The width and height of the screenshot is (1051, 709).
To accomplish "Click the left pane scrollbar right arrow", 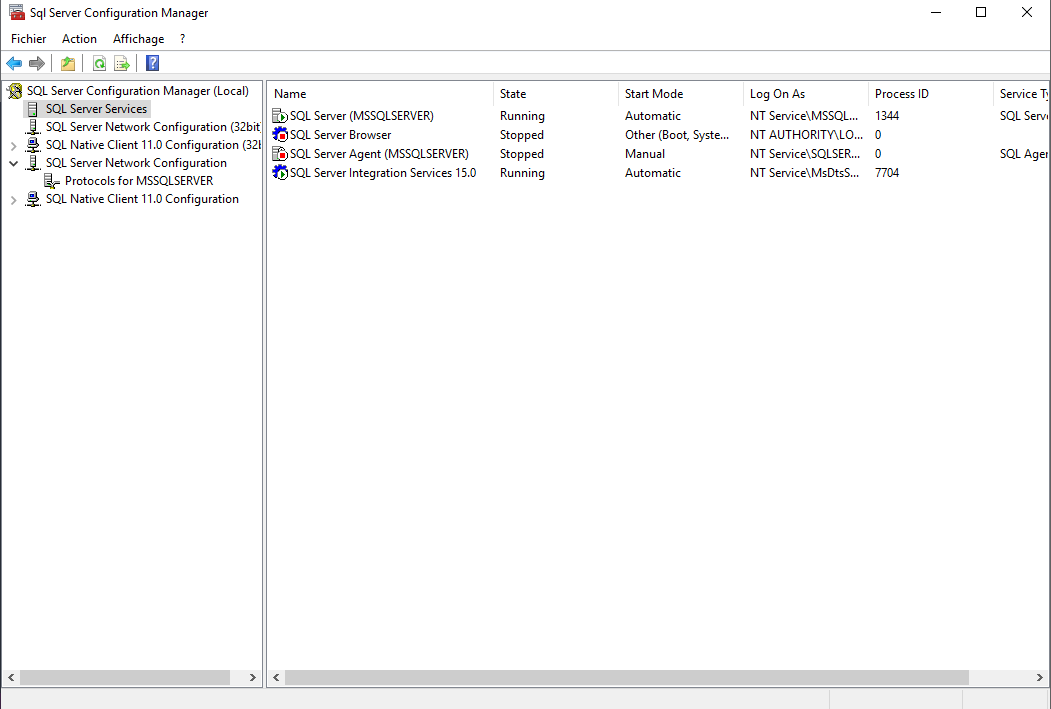I will (x=252, y=678).
